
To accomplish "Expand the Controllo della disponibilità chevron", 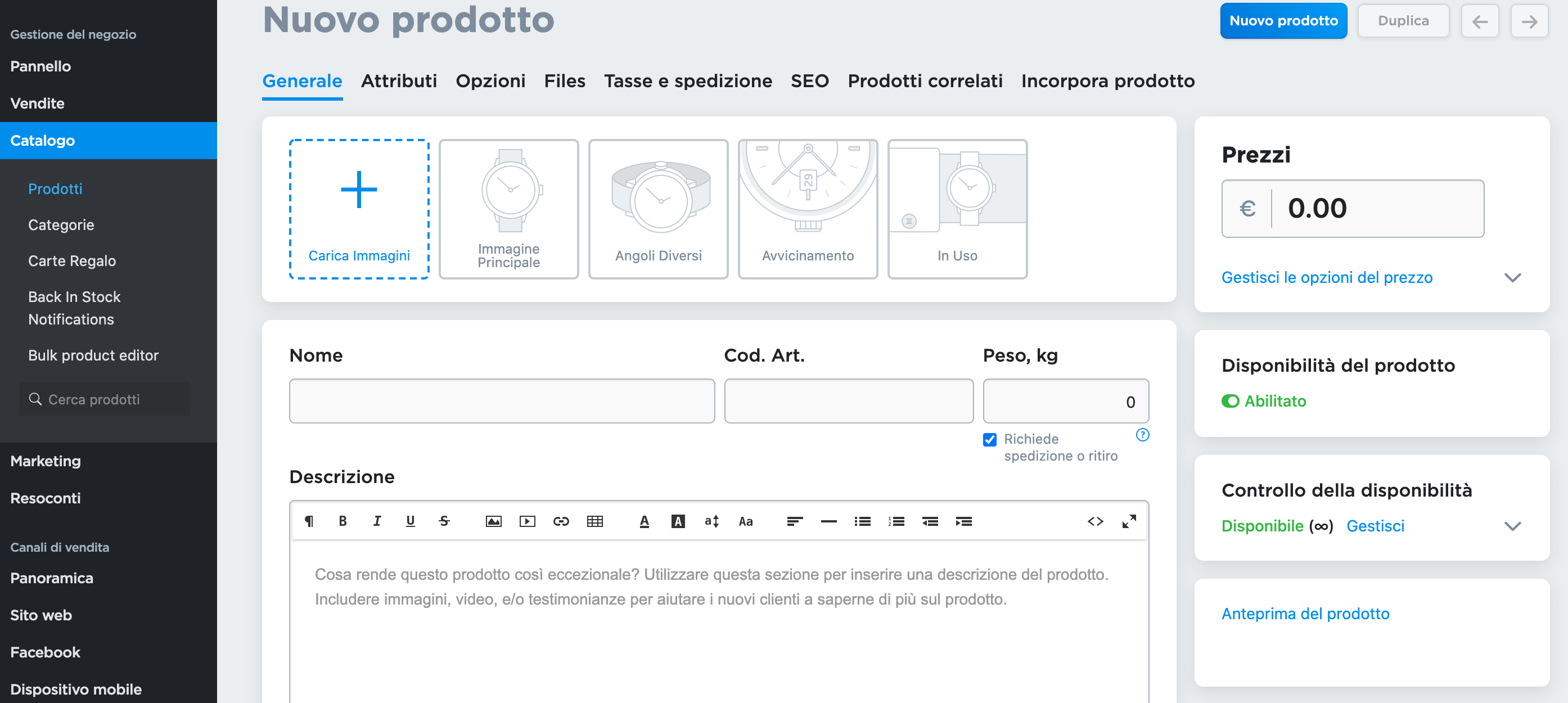I will pyautogui.click(x=1512, y=526).
